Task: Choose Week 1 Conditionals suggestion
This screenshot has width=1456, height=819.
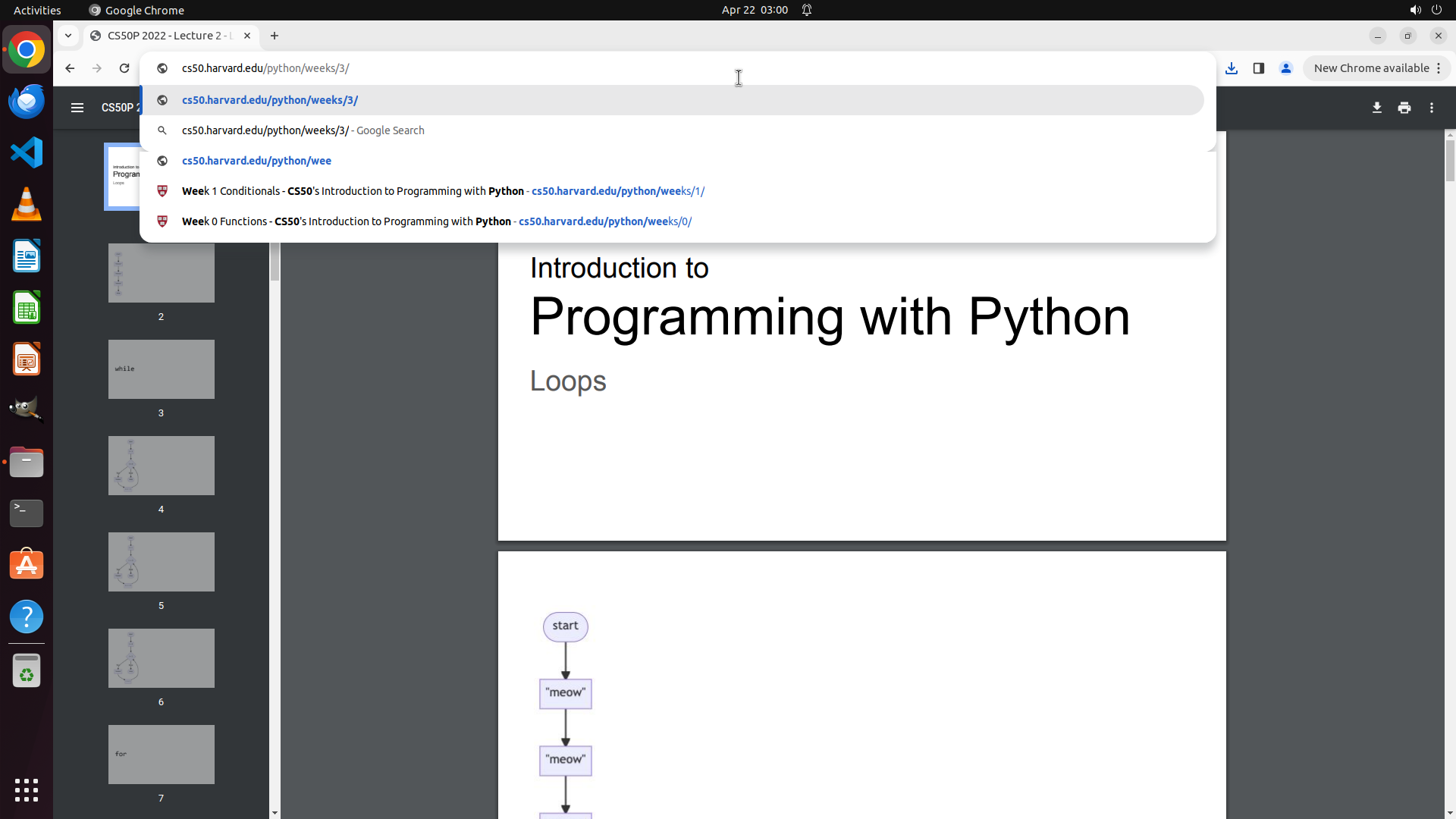Action: (x=443, y=191)
